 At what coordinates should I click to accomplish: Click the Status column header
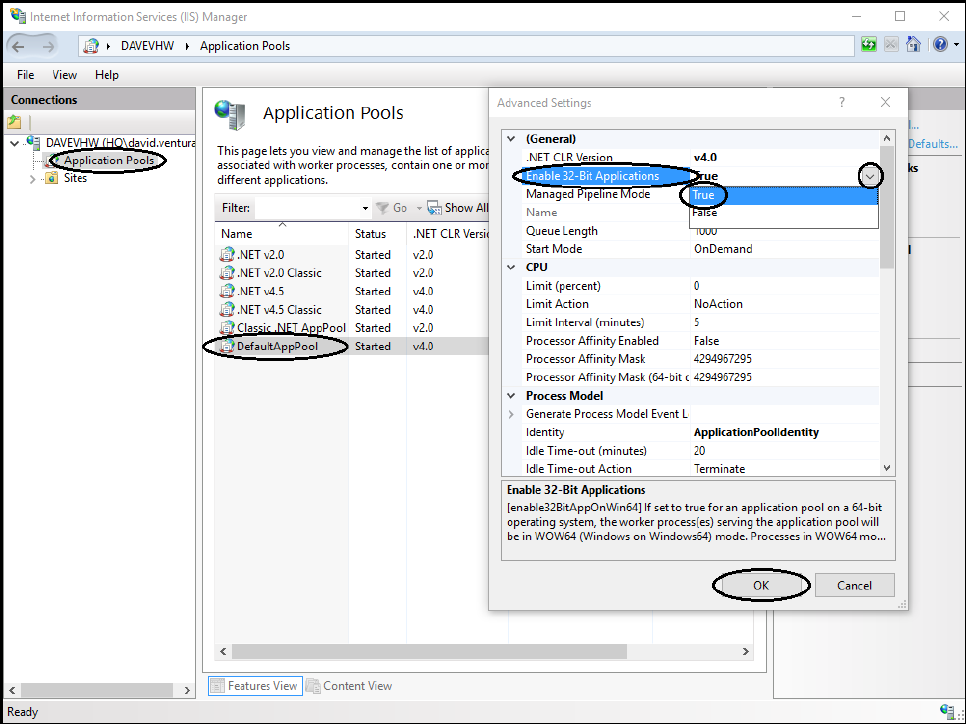coord(377,234)
